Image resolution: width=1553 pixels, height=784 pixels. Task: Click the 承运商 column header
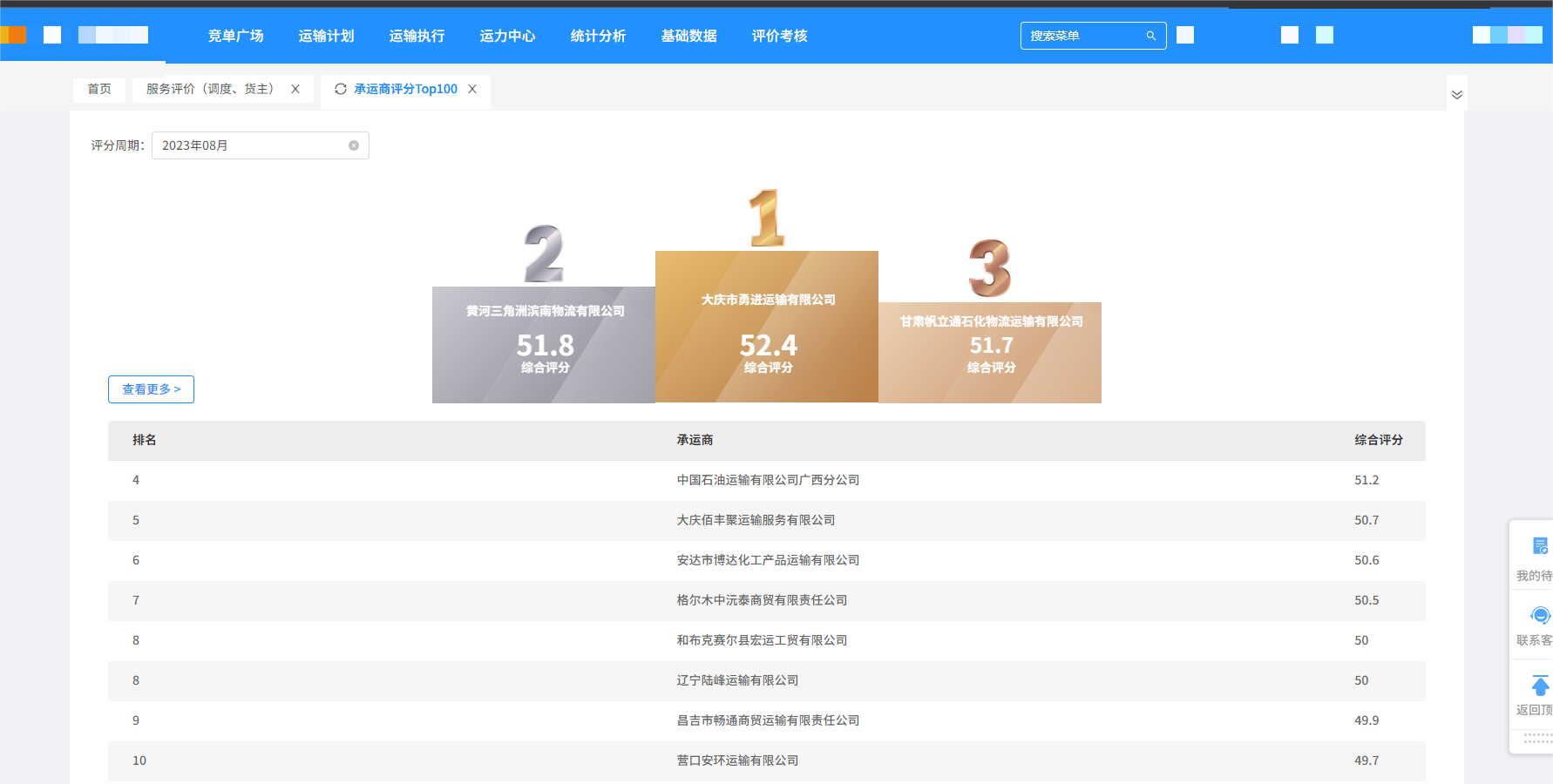[695, 440]
